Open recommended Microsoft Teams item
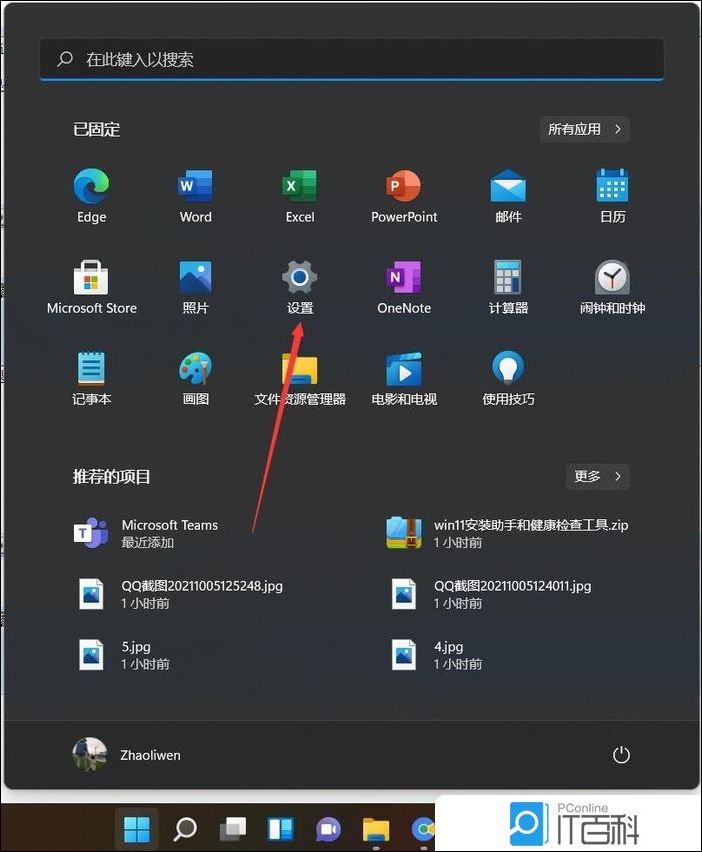Image resolution: width=702 pixels, height=852 pixels. point(147,533)
